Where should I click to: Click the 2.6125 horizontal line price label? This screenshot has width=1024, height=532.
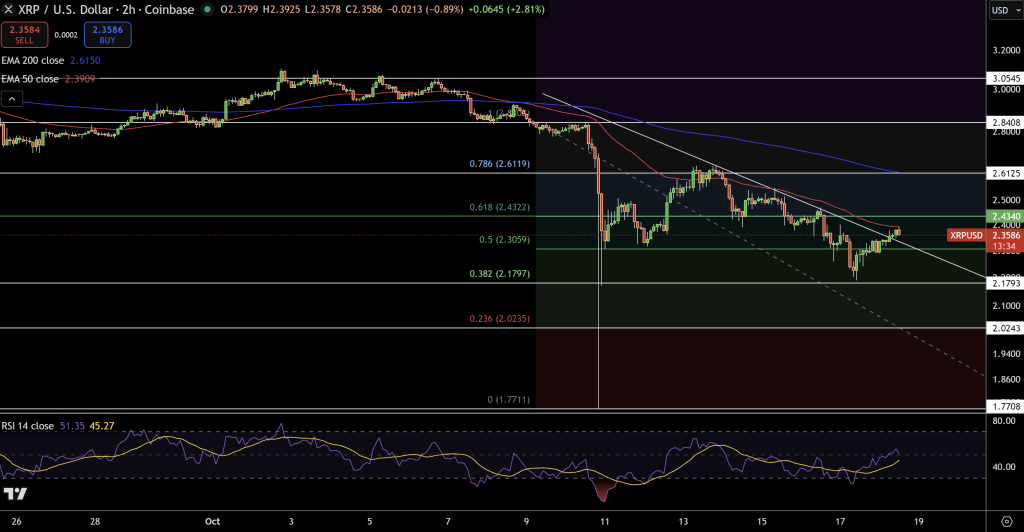[1002, 173]
